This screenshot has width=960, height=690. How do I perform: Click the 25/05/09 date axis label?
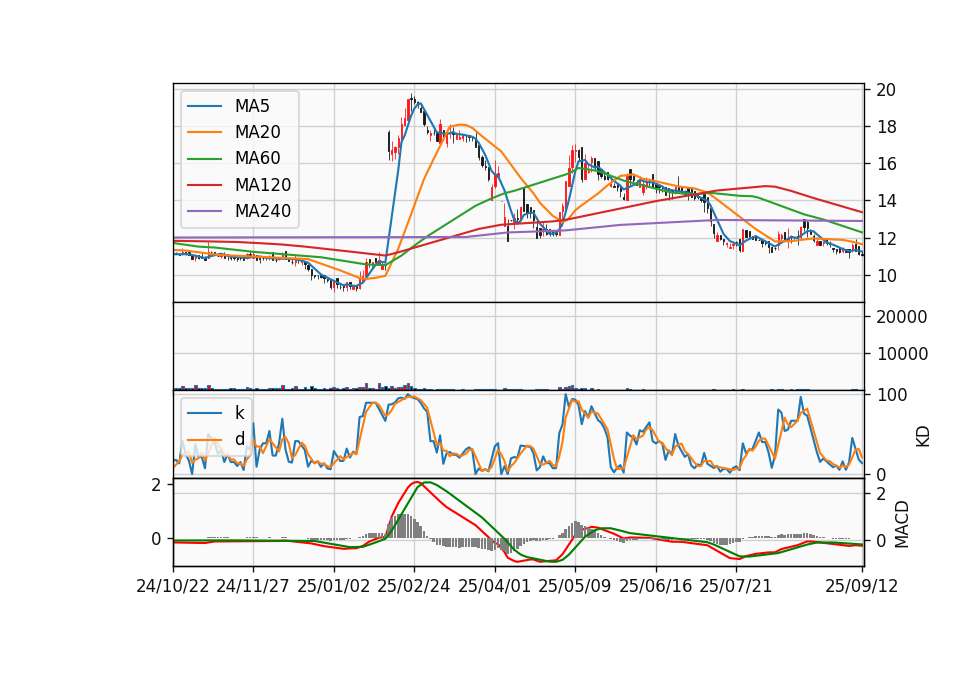coord(574,586)
